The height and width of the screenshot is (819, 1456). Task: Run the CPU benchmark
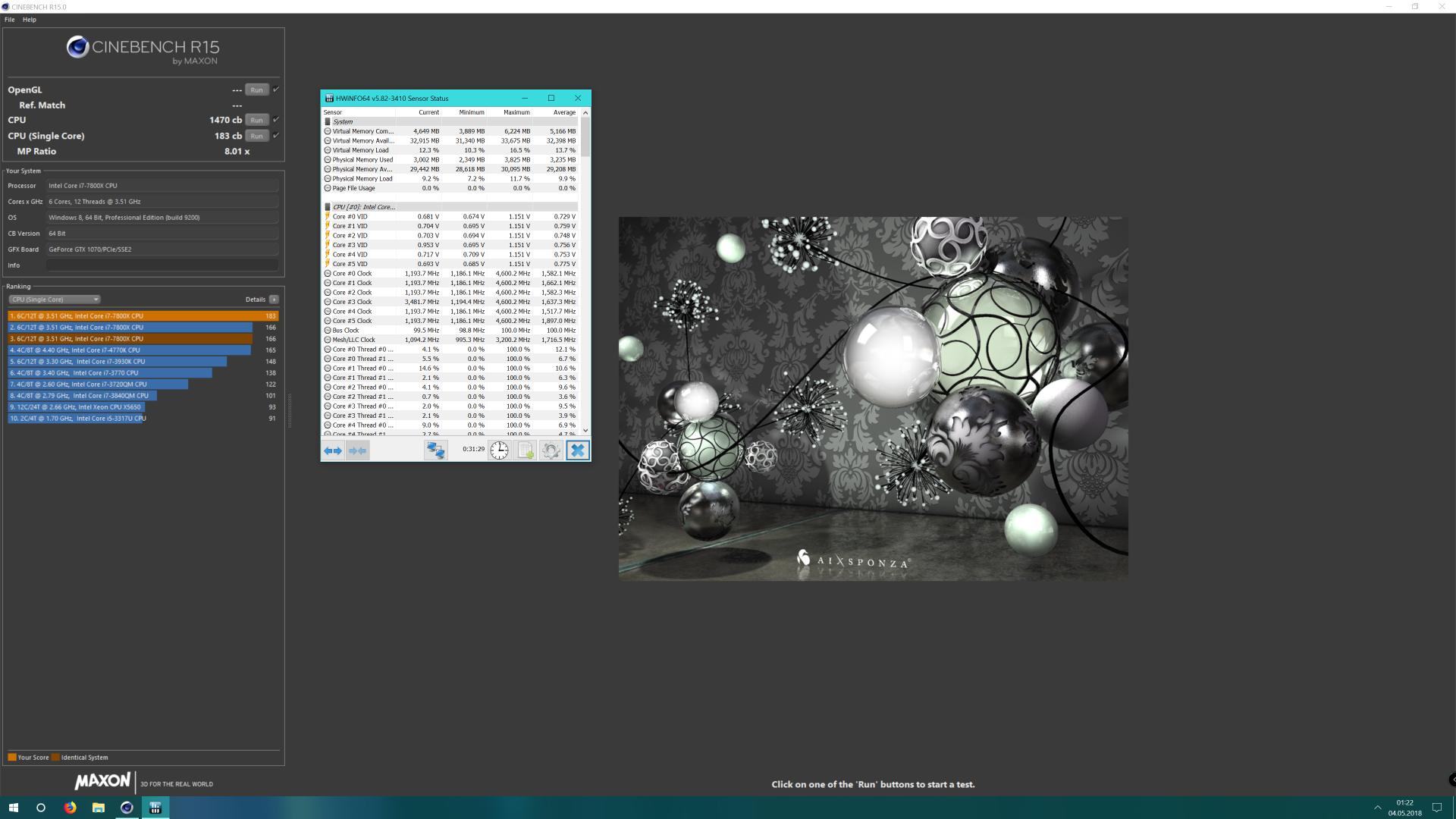(256, 120)
